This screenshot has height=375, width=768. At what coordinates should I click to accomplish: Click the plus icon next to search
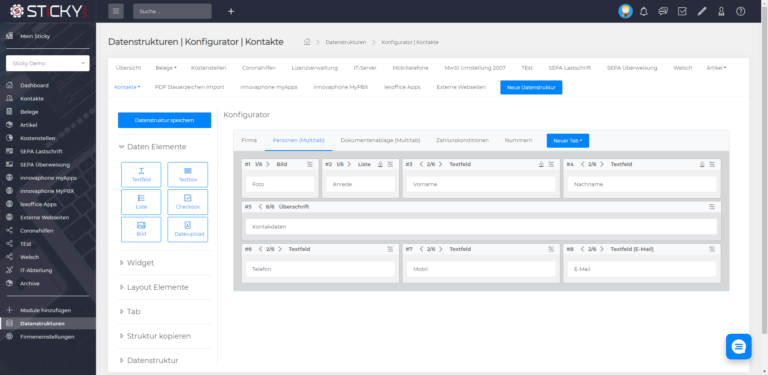pos(231,11)
